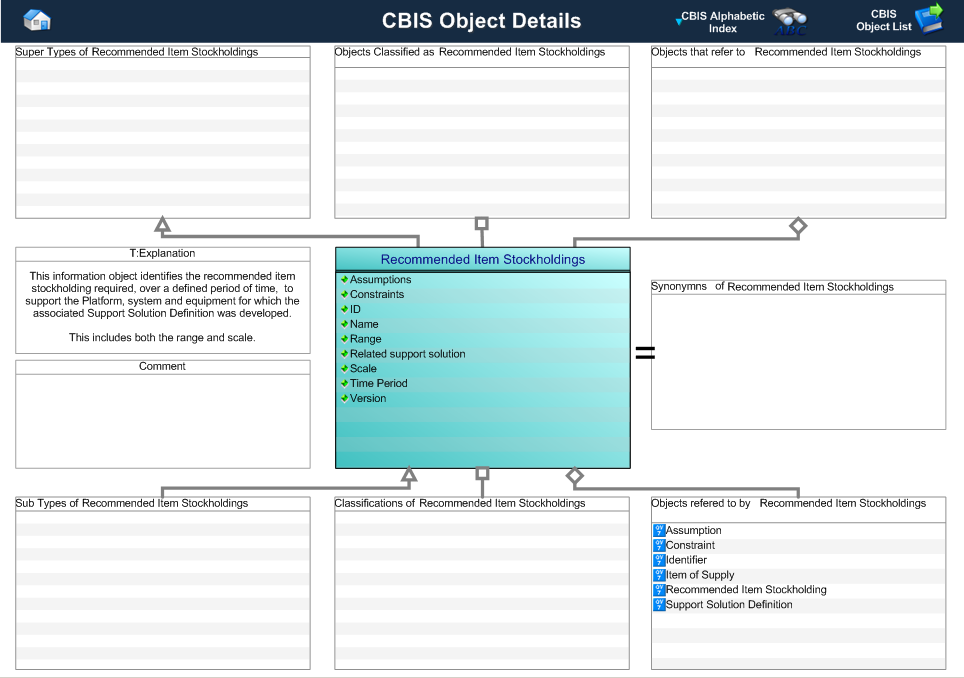The width and height of the screenshot is (964, 678).
Task: Click the icon beside Support Solution Definition
Action: coord(659,604)
